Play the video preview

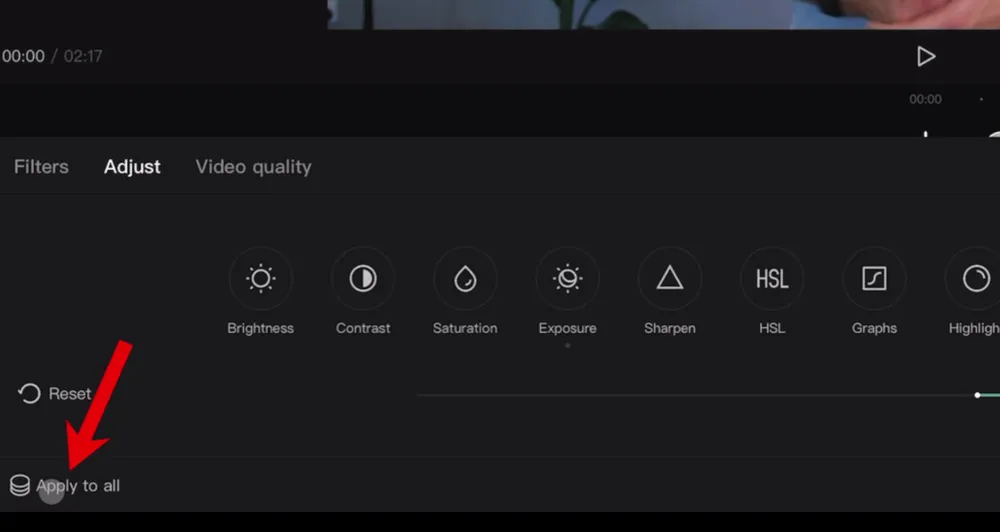[x=926, y=57]
